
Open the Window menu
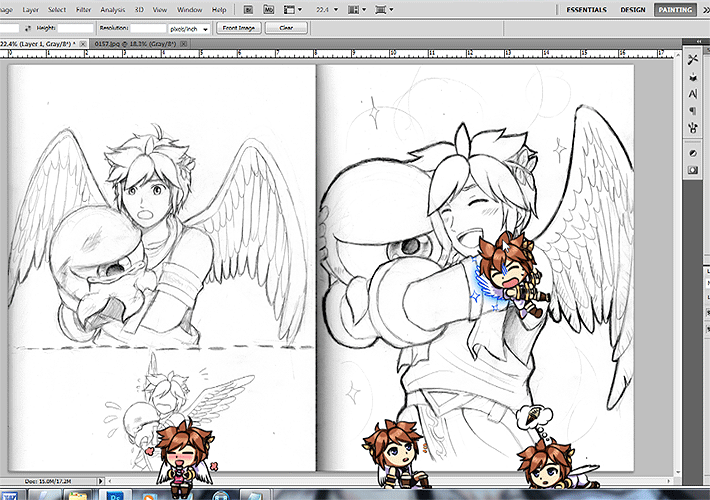click(189, 10)
